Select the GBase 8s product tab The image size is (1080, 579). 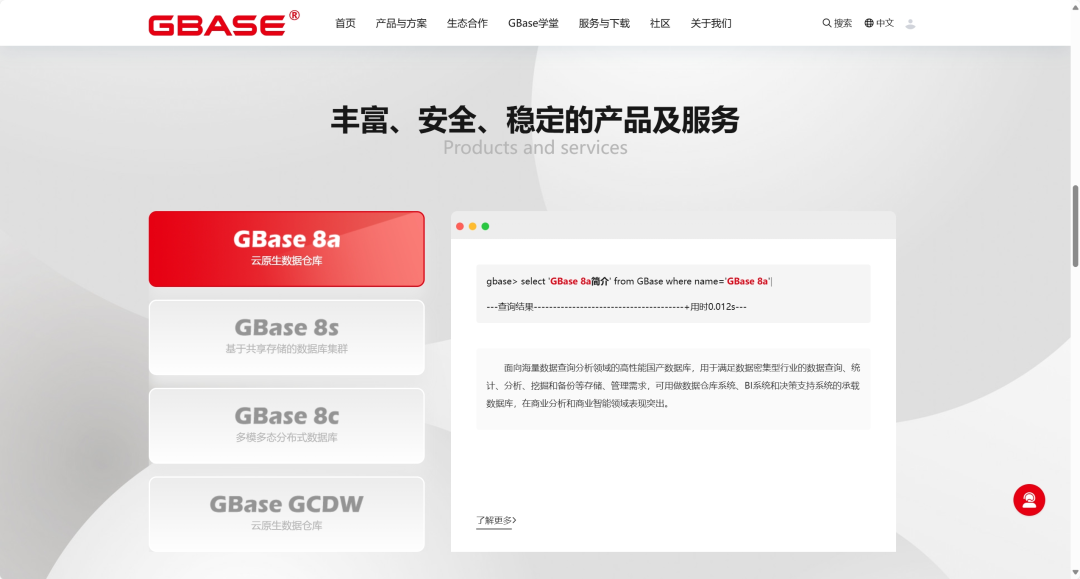[x=287, y=337]
